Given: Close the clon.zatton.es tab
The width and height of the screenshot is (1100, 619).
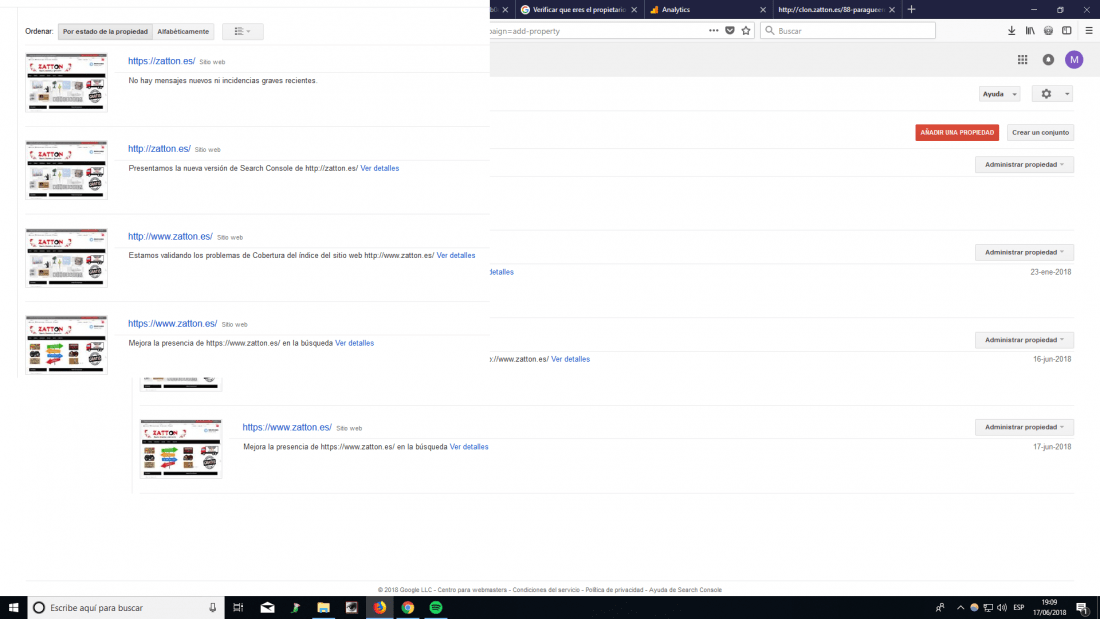Looking at the screenshot, I should click(892, 10).
